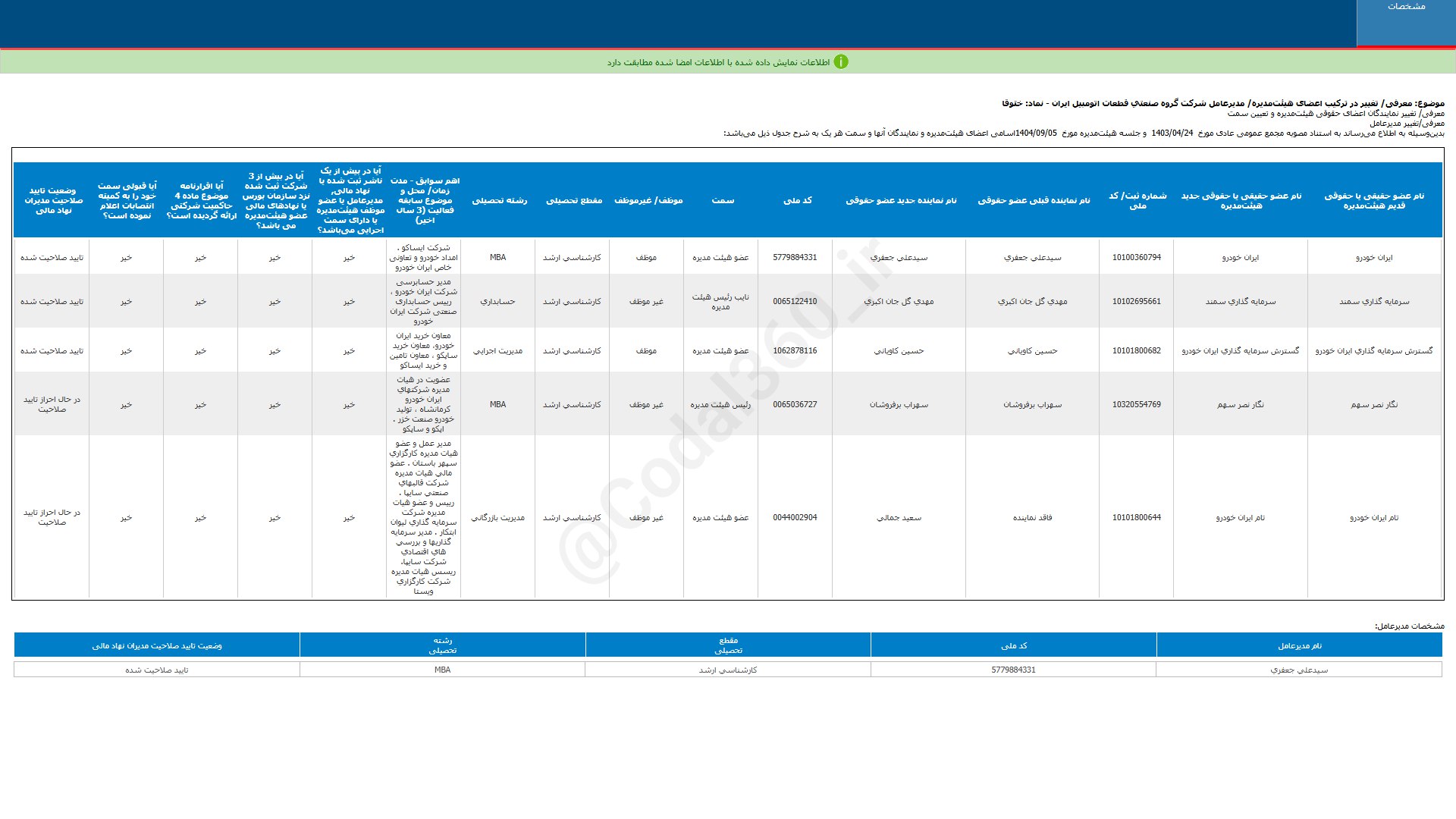Click the CEO name cell سیدعلی جعفری in bottom table
The image size is (1456, 819).
pos(1299,670)
